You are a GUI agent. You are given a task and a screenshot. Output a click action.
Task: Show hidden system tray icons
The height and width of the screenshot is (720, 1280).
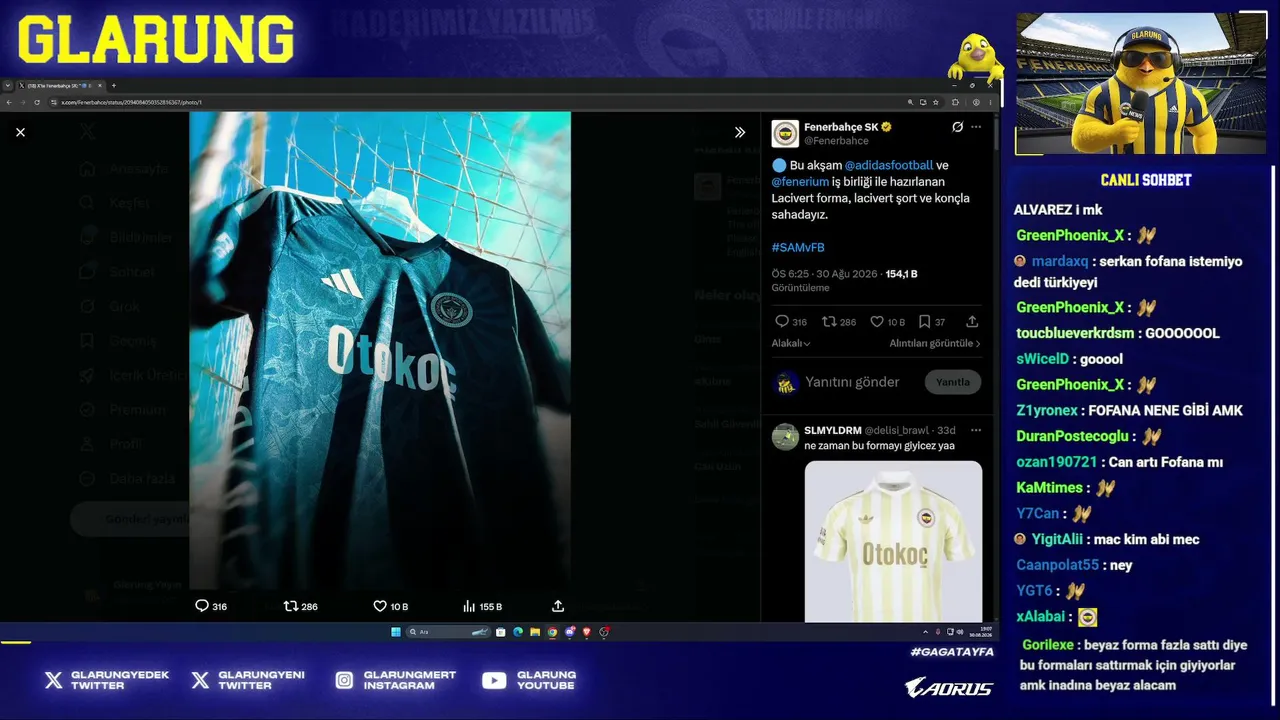923,632
